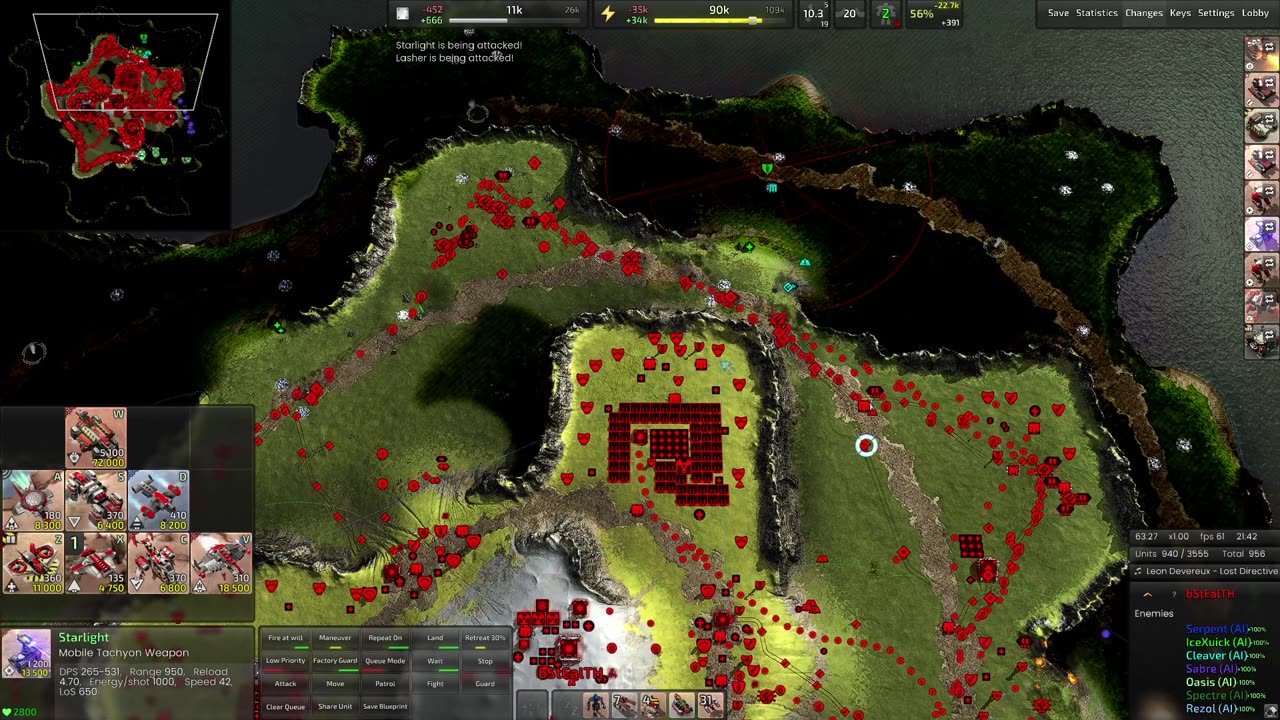
Task: Click the Starlight unit portrait
Action: tap(27, 654)
